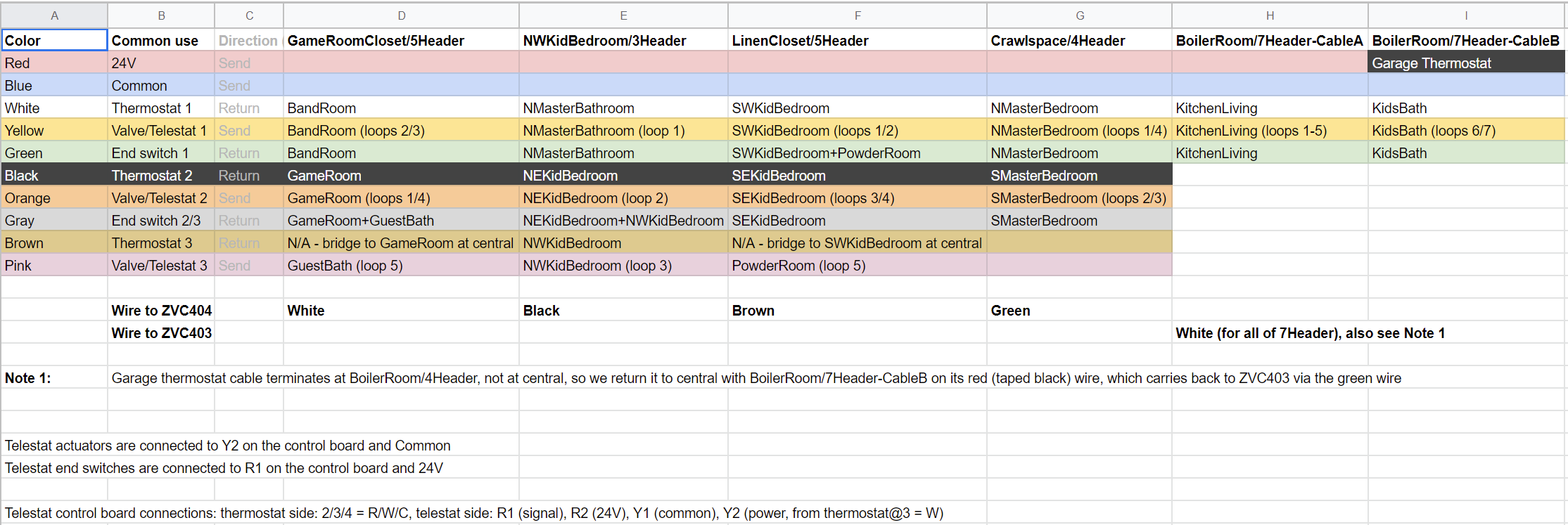Select 'SEKidBedroom (loops 3/4)' cell
This screenshot has height=525, width=1568.
857,197
